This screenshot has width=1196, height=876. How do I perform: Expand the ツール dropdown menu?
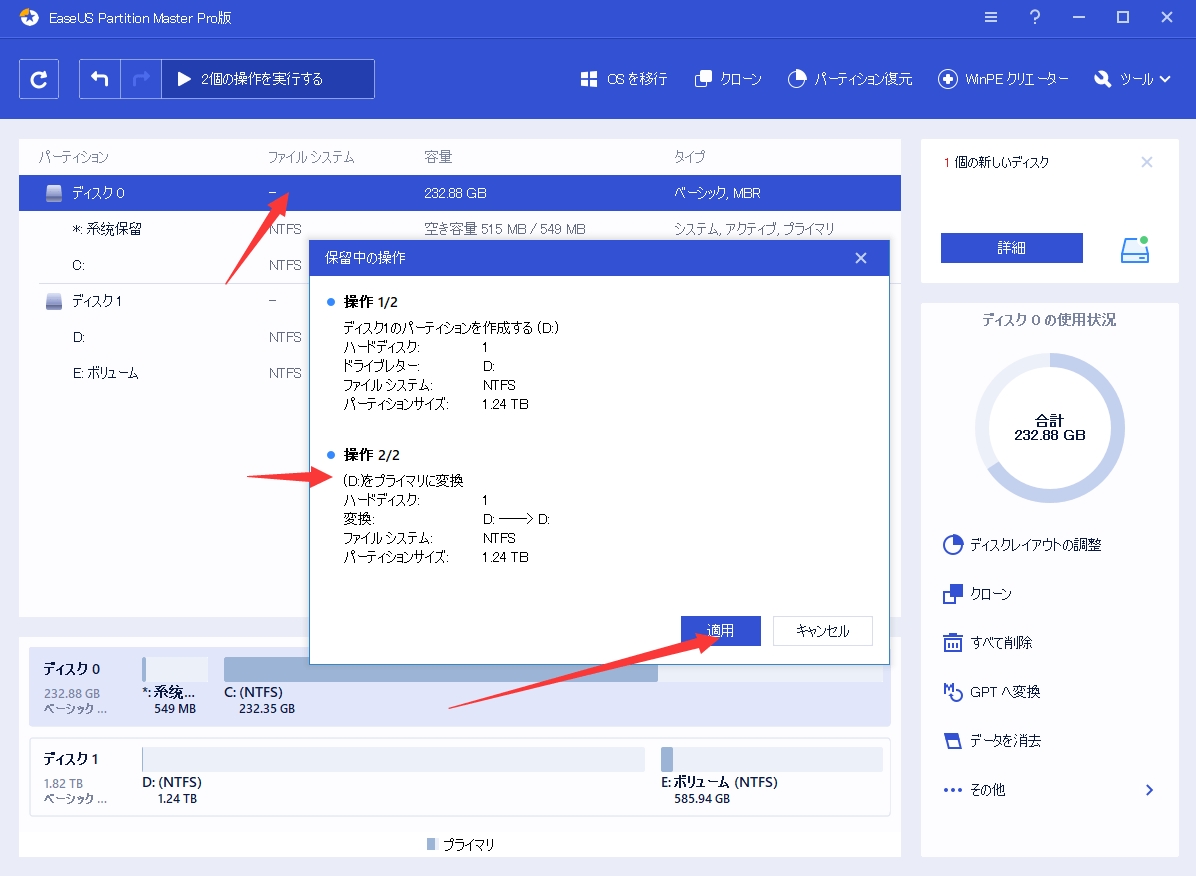click(x=1132, y=79)
